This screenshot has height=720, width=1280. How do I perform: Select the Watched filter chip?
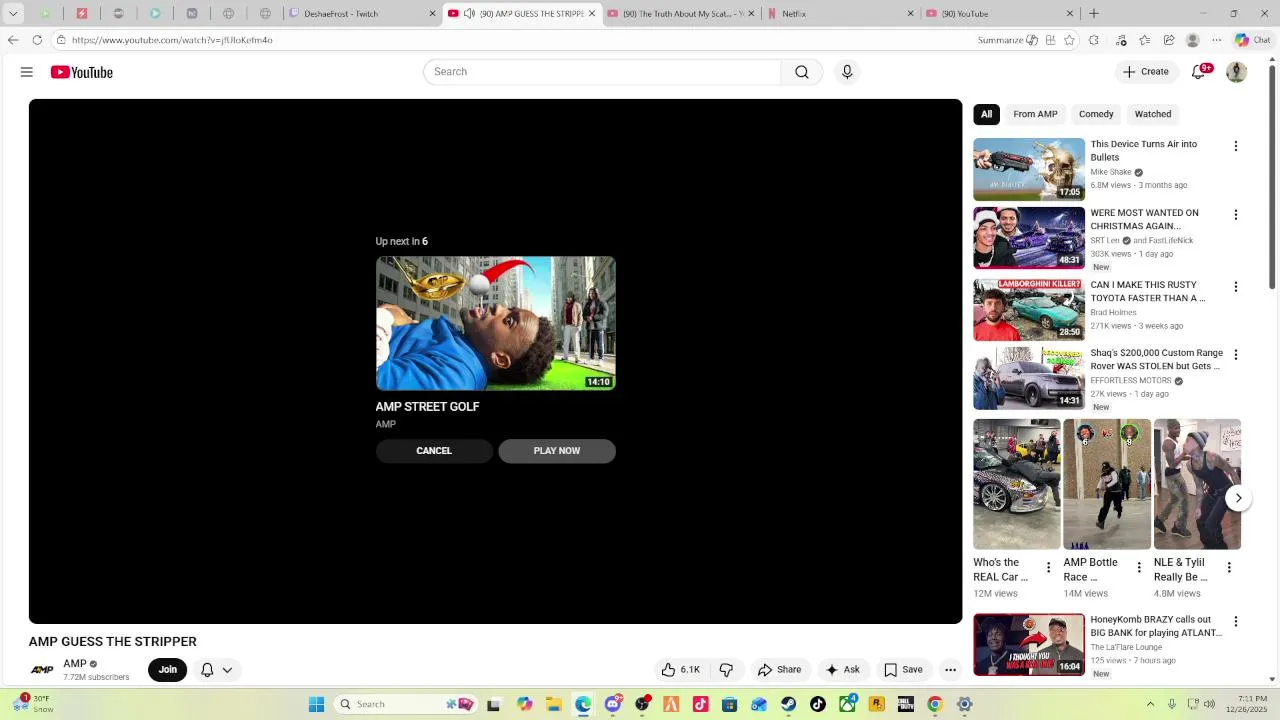coord(1153,114)
